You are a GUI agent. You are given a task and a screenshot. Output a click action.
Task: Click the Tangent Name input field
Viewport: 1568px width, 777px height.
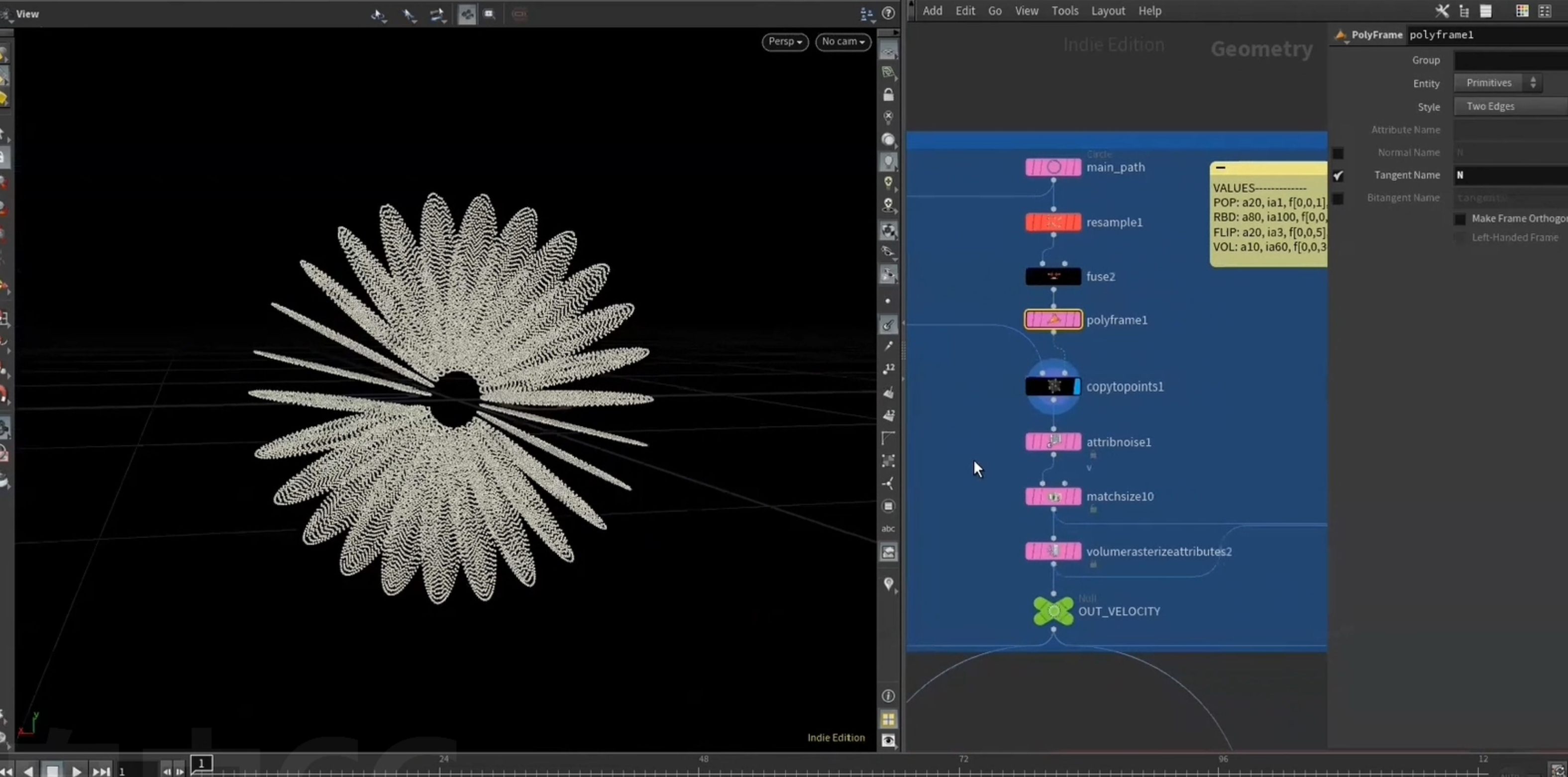click(1511, 175)
